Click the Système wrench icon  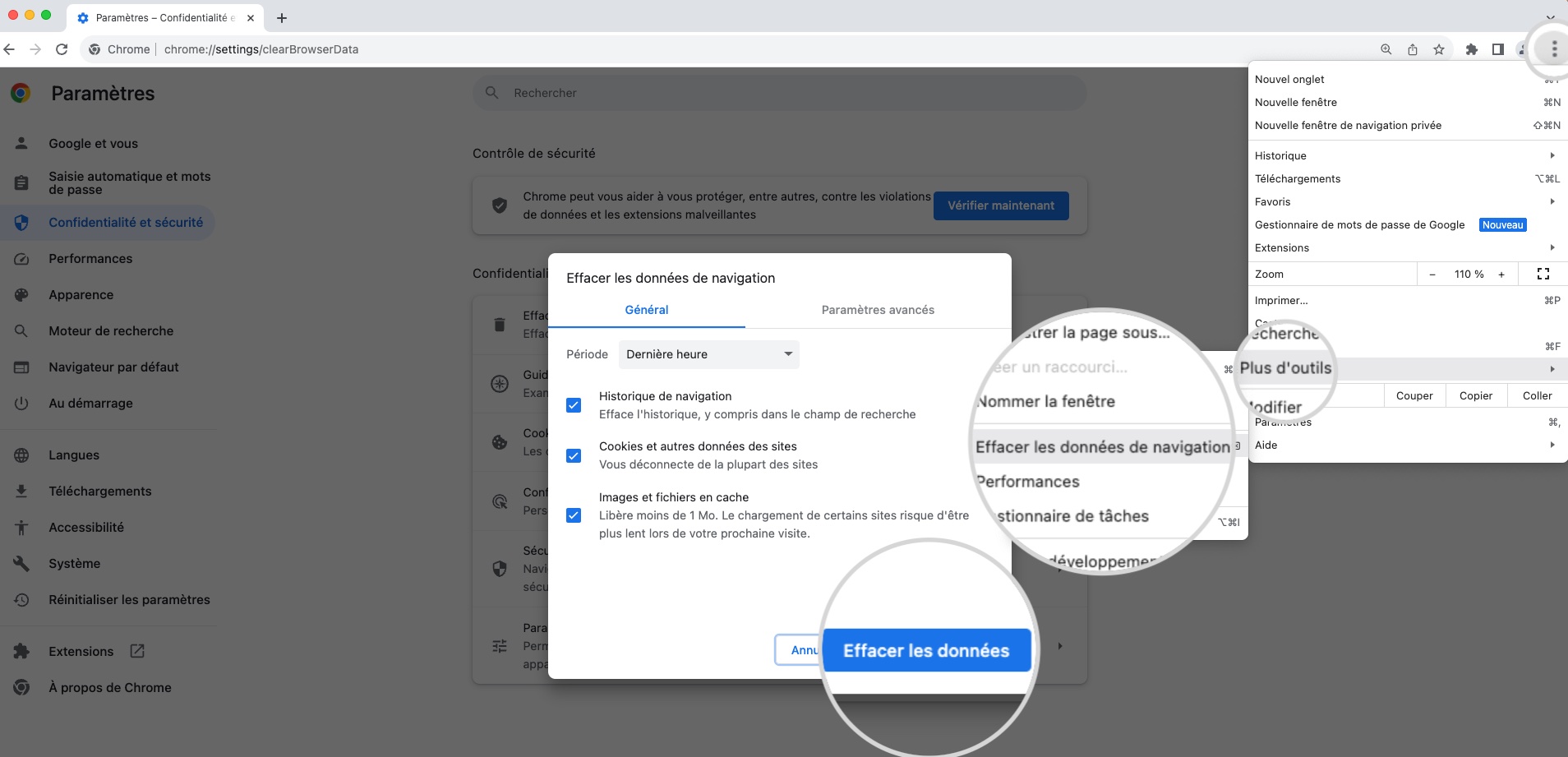[x=22, y=564]
